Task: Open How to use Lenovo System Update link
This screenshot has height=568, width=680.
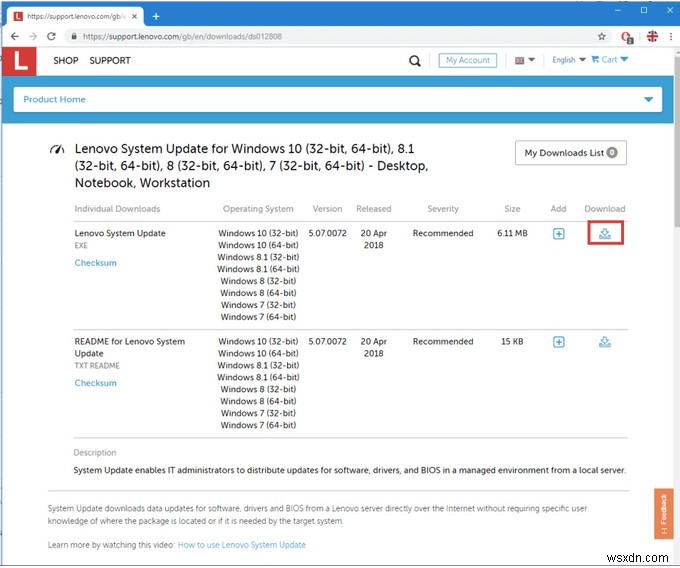Action: (242, 545)
